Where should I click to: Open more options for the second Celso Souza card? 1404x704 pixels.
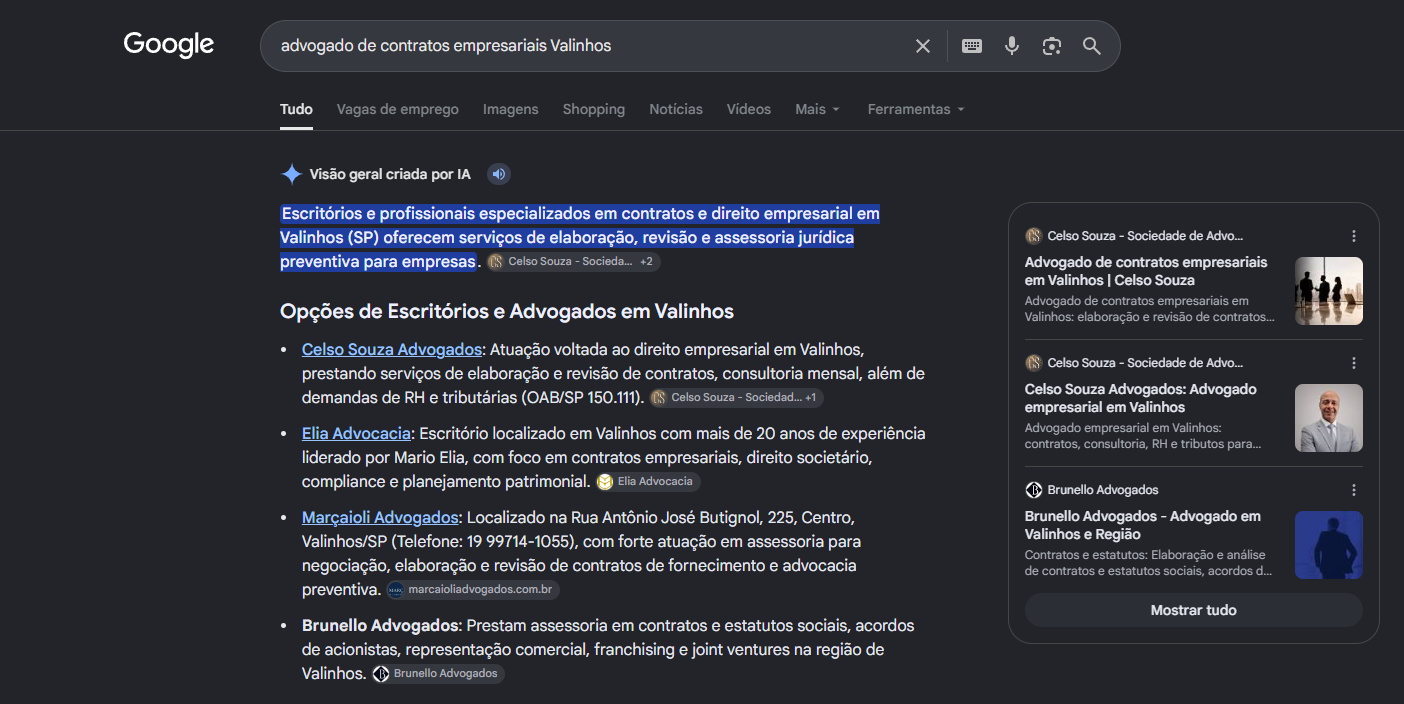1354,363
